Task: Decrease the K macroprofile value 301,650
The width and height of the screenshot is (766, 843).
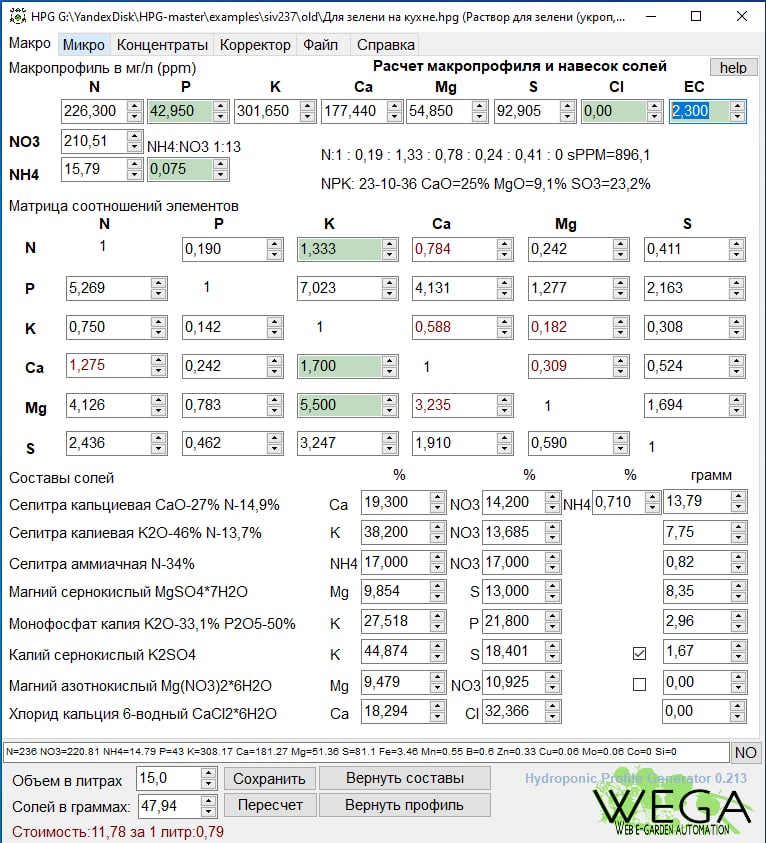Action: point(307,117)
